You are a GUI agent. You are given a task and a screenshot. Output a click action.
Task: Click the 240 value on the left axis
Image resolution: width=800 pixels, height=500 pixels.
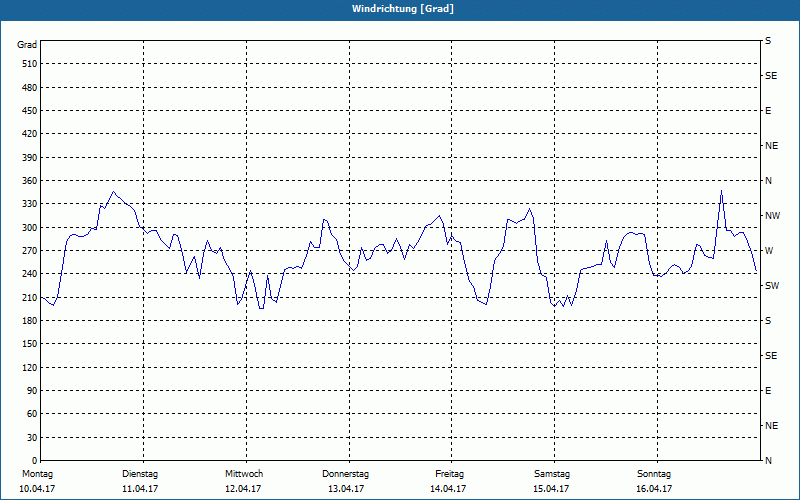coord(30,274)
